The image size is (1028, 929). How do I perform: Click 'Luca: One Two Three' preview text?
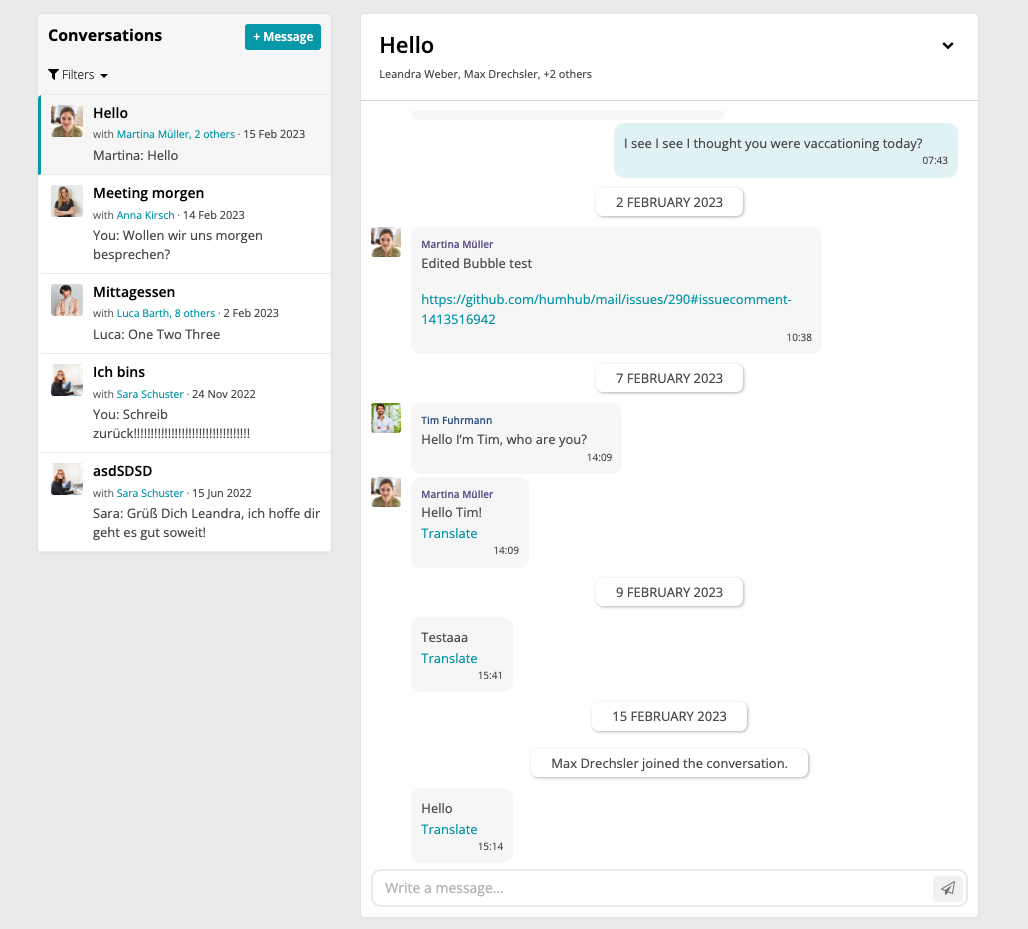(157, 335)
